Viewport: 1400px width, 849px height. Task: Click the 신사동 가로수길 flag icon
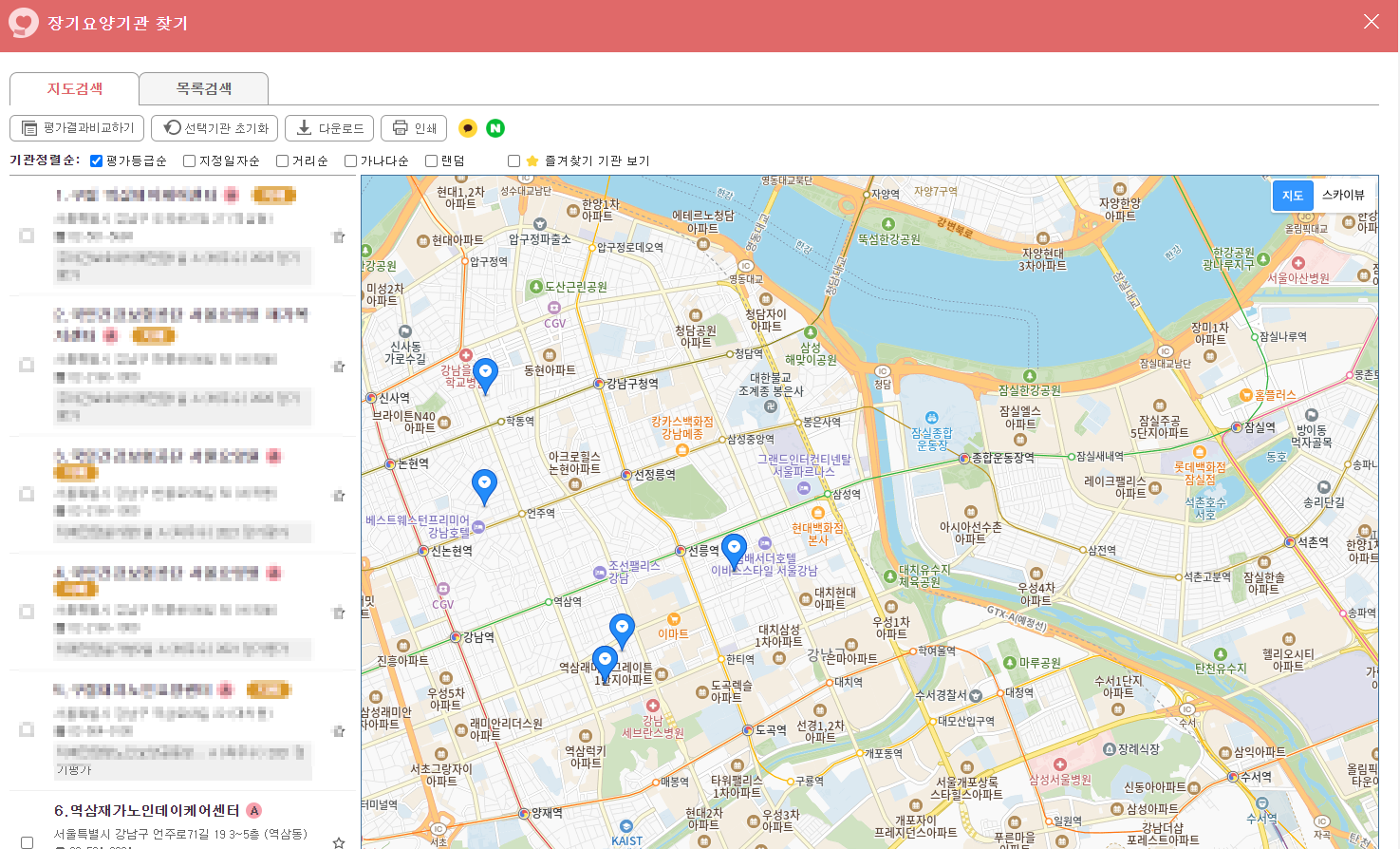coord(405,331)
